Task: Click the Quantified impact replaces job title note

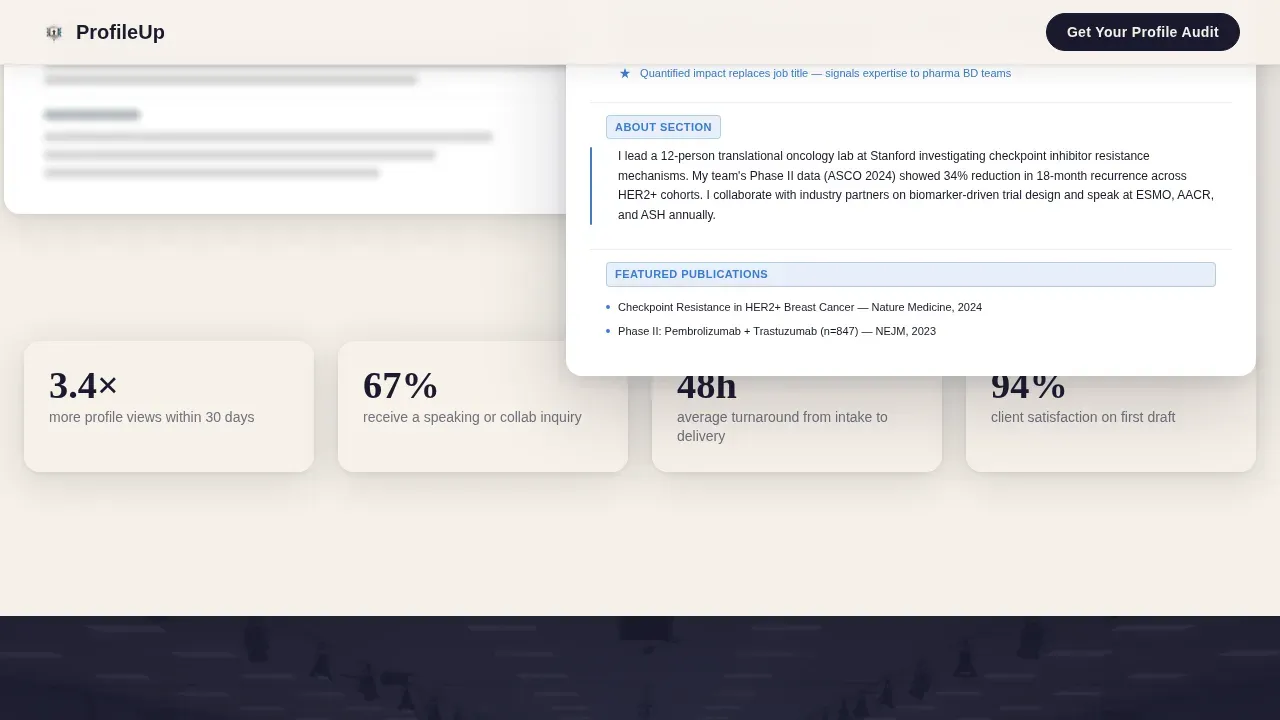Action: [x=825, y=73]
